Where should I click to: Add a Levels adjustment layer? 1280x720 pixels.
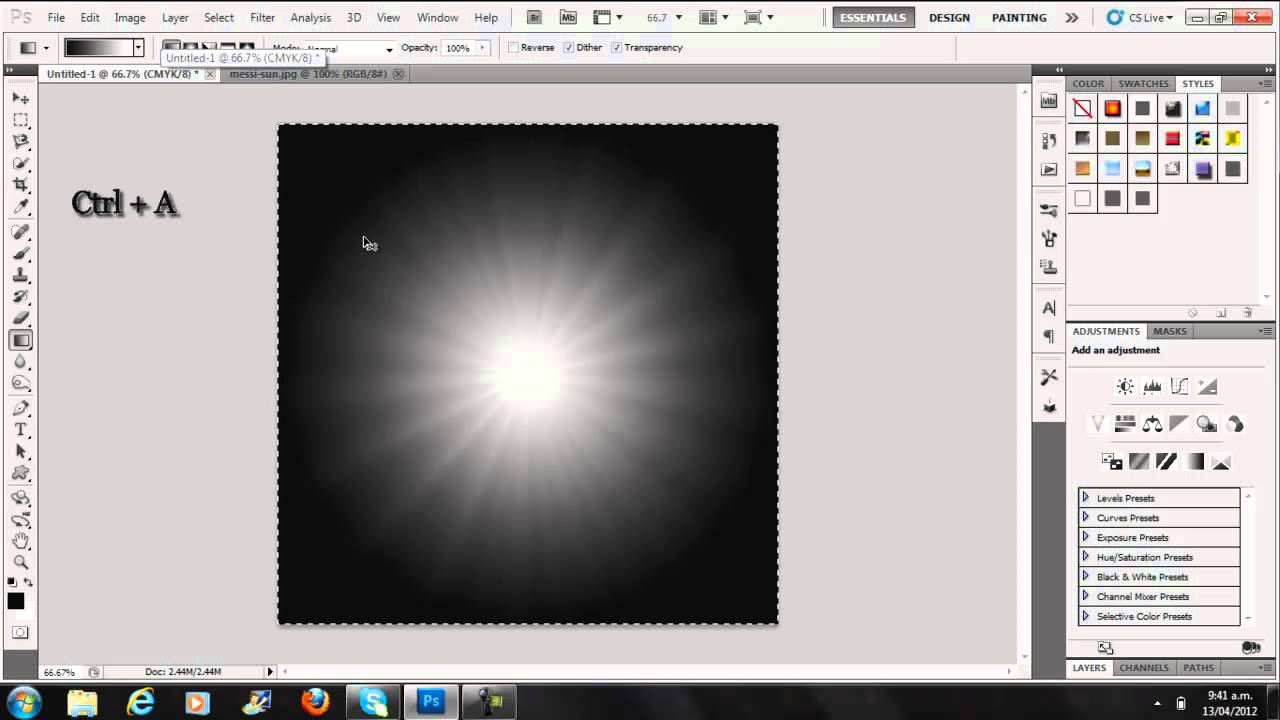click(x=1152, y=386)
